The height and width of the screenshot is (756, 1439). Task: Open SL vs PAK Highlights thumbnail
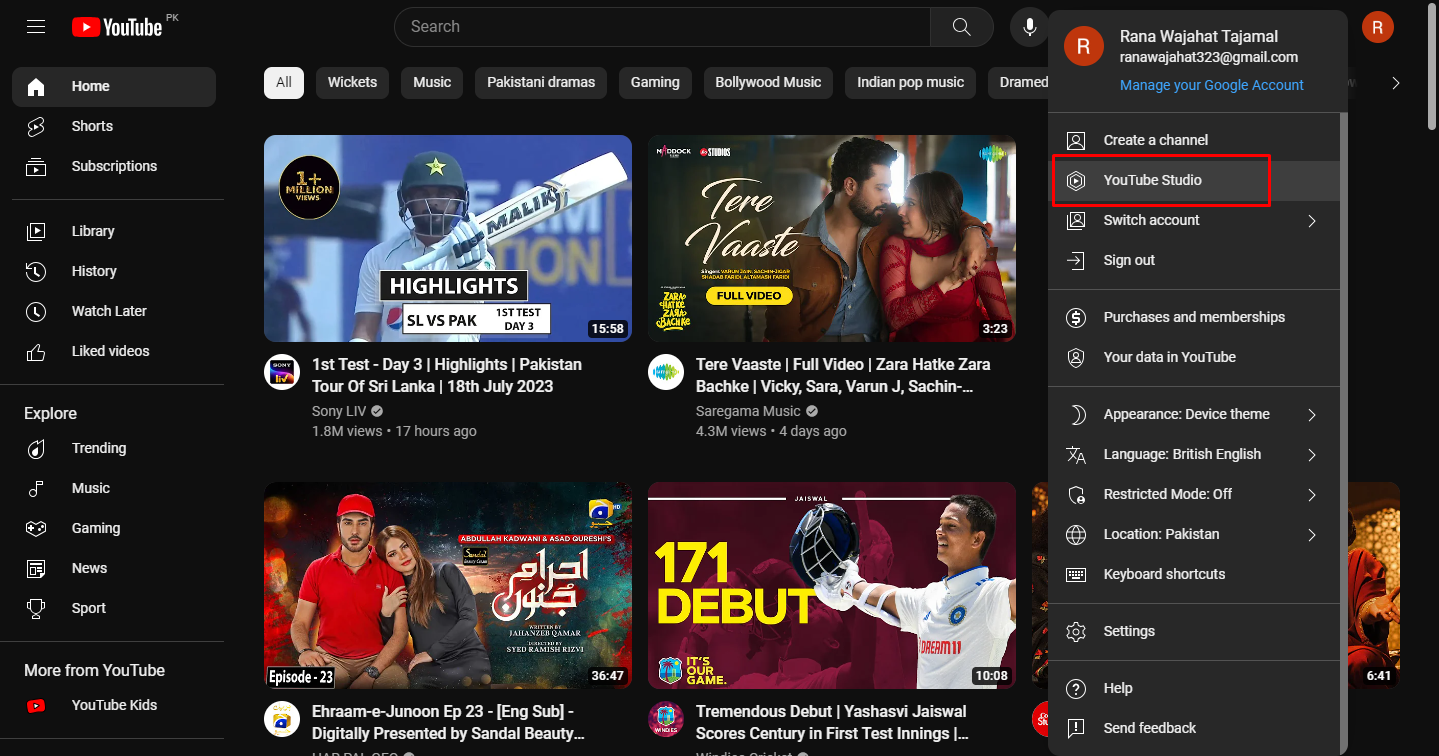(448, 239)
